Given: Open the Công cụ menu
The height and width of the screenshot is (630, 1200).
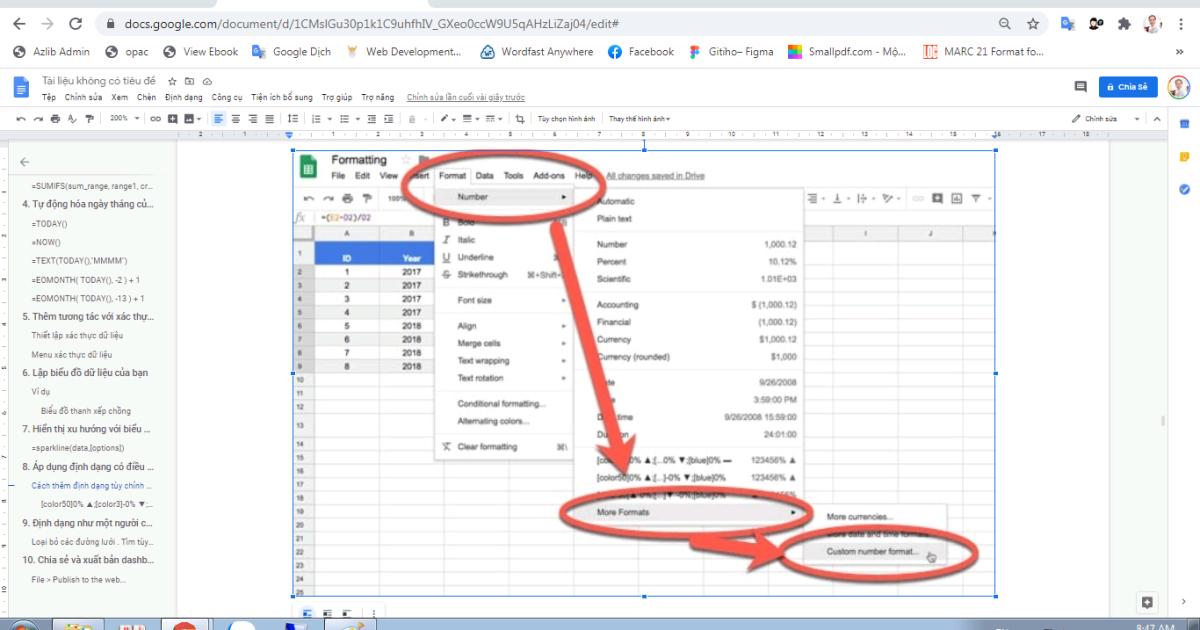Looking at the screenshot, I should click(229, 97).
